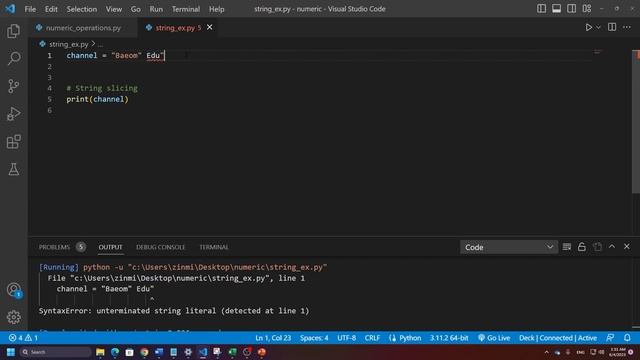Open the Run menu

(x=156, y=9)
